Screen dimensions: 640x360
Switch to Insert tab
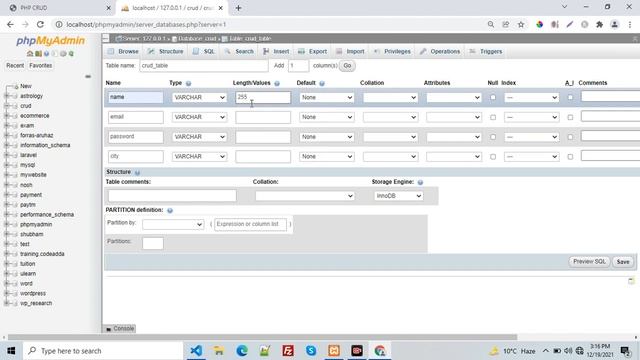276,51
